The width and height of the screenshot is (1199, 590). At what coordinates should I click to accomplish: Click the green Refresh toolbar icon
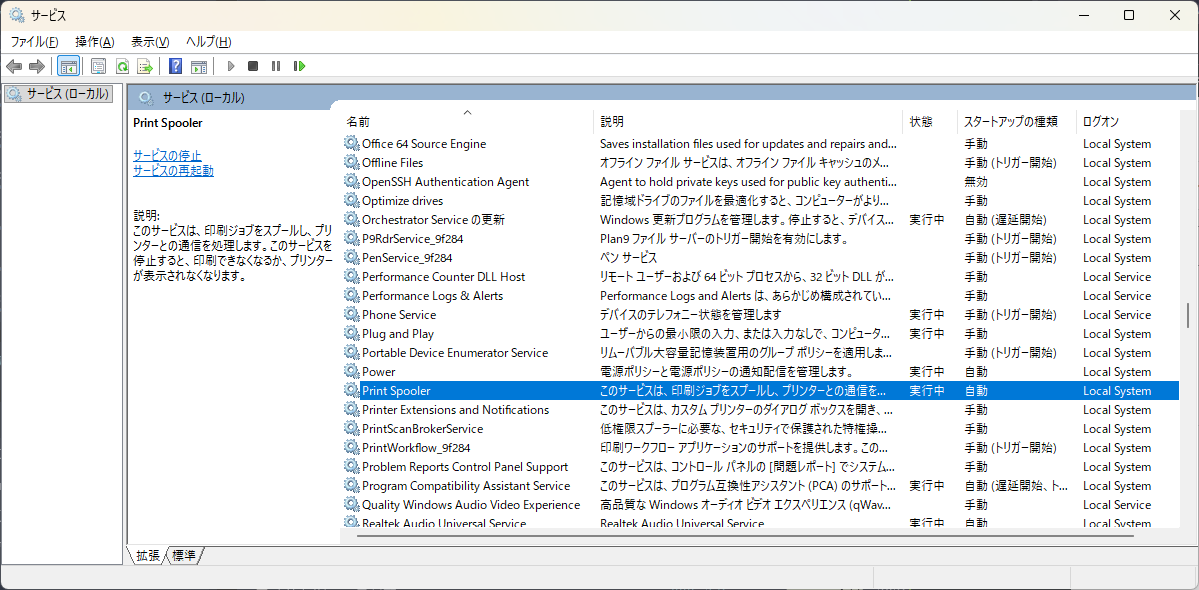click(x=122, y=66)
